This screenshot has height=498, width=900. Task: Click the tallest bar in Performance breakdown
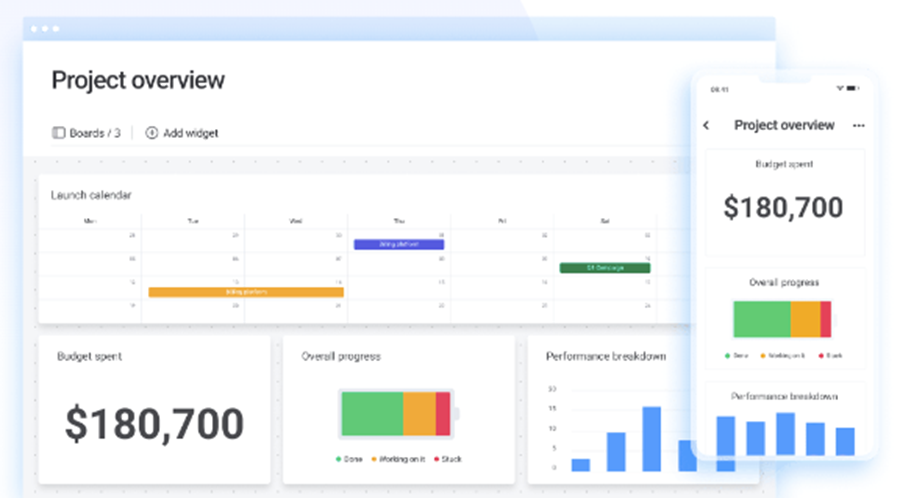coord(651,438)
